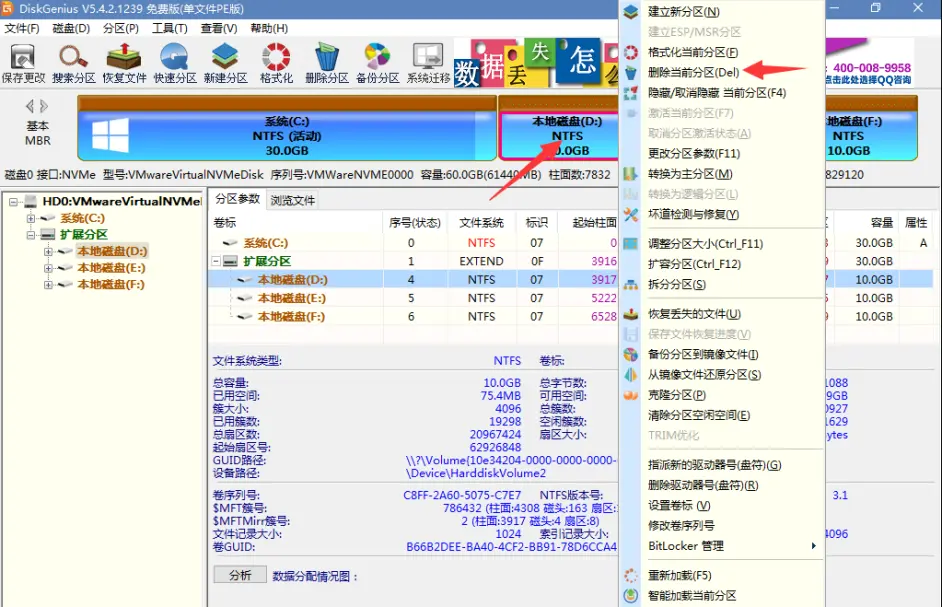Open the 文件(F) menu

[22, 28]
